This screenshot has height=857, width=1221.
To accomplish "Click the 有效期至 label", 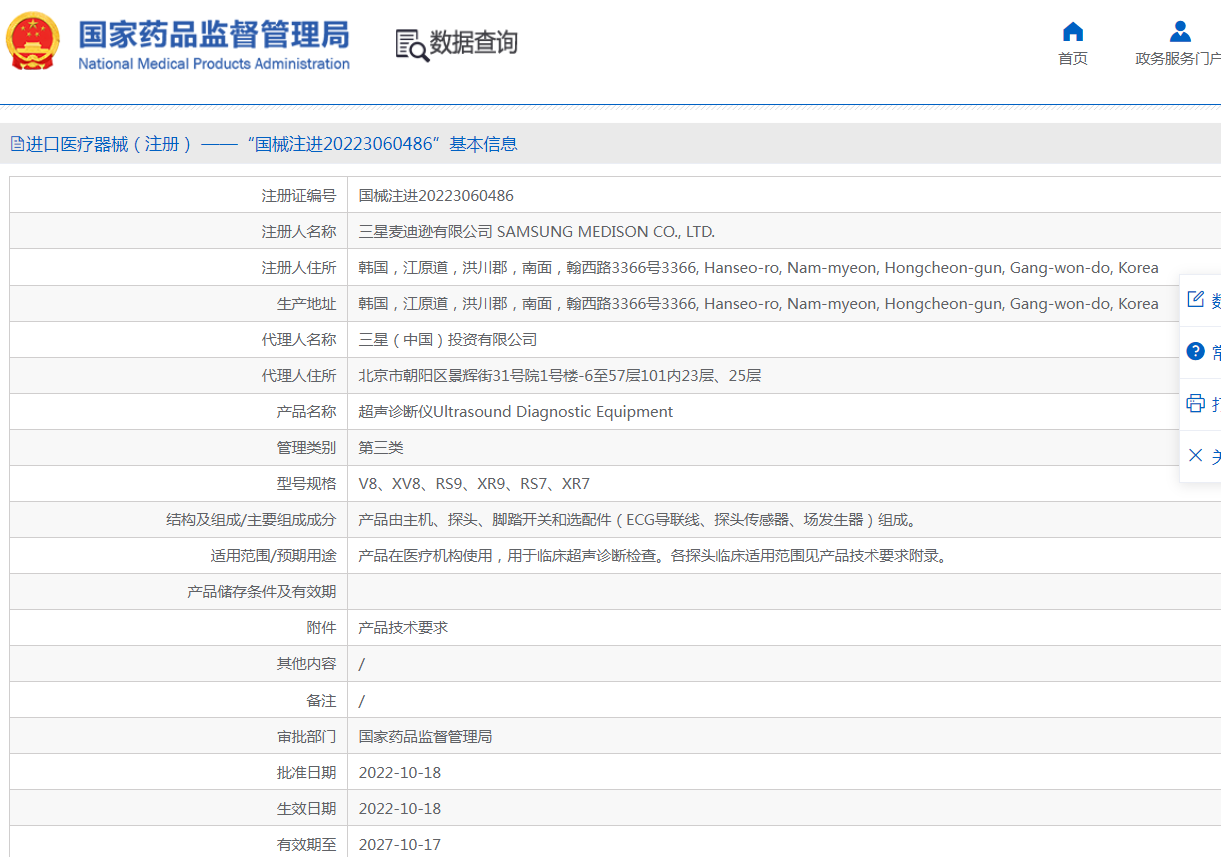I will coord(307,845).
